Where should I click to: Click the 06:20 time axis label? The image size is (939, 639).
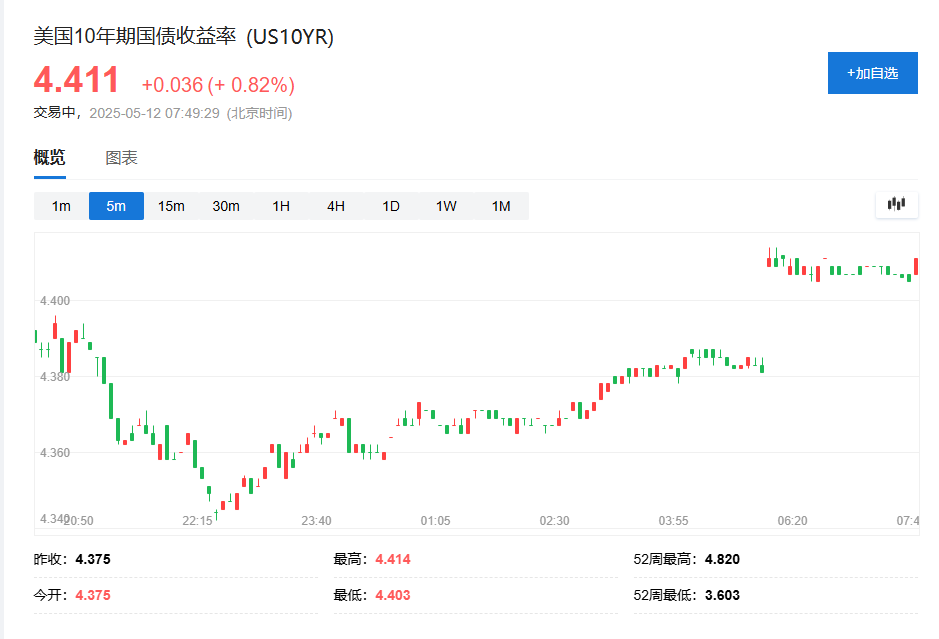792,521
